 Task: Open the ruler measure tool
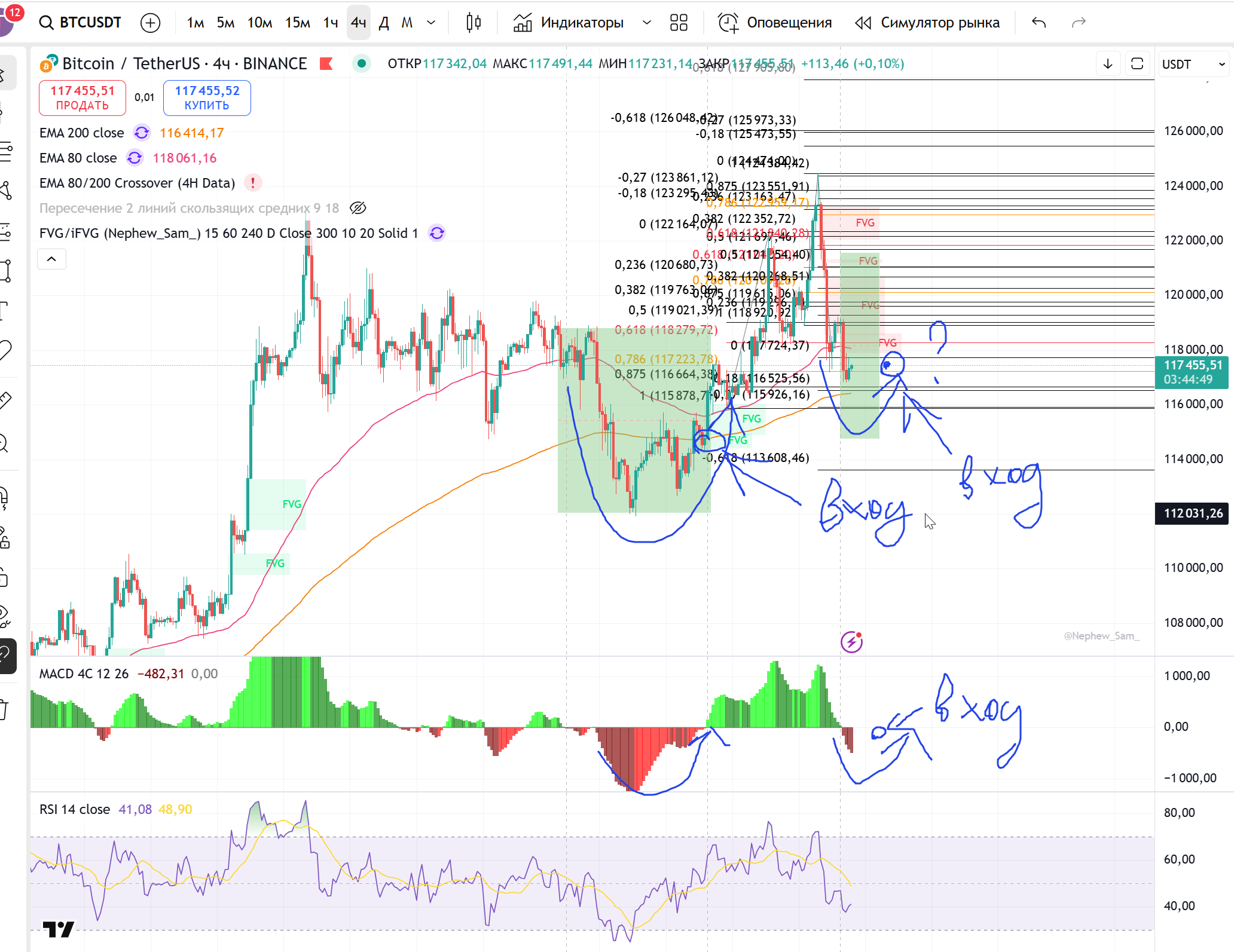click(x=5, y=399)
